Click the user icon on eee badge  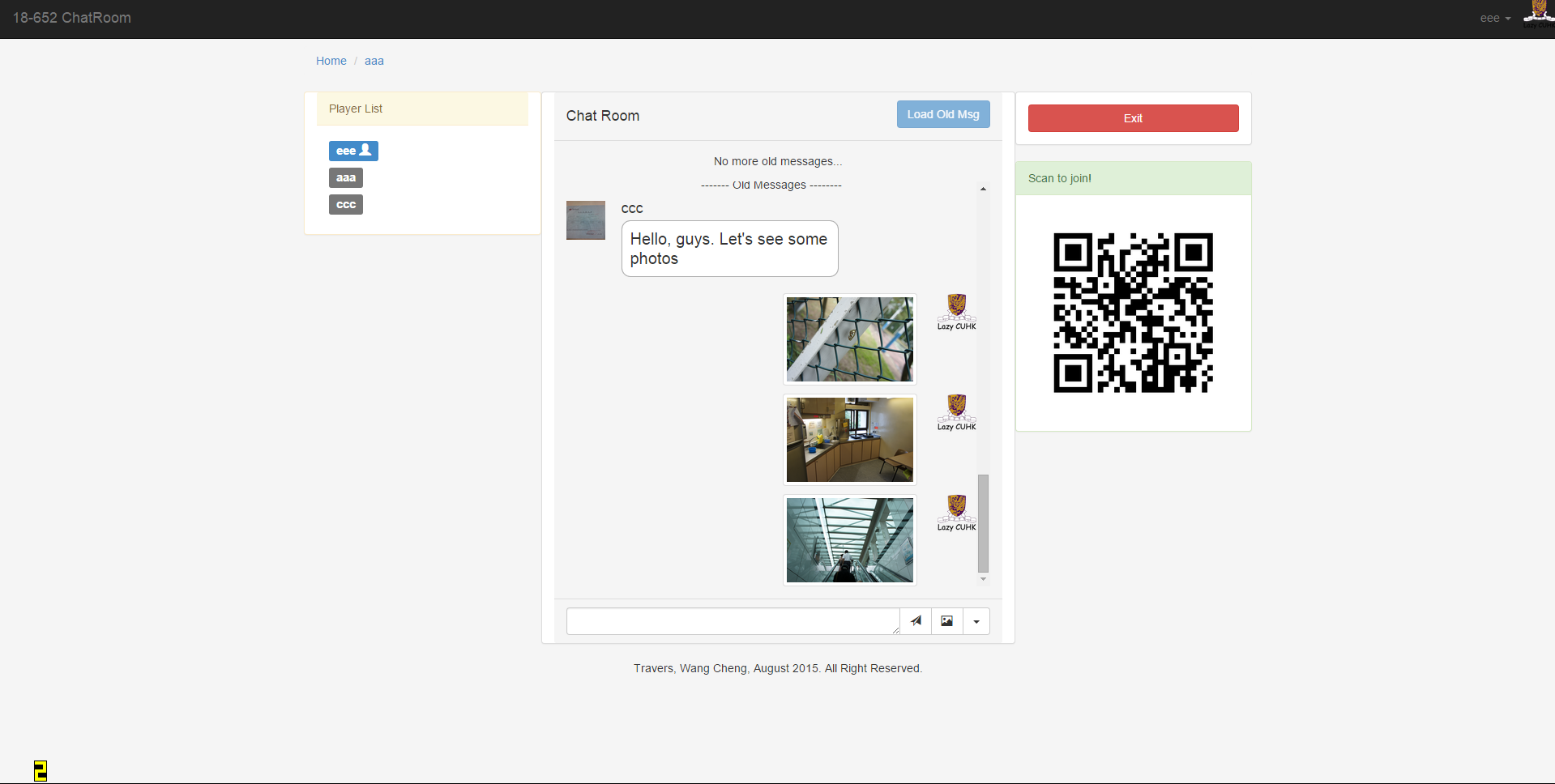(x=365, y=150)
